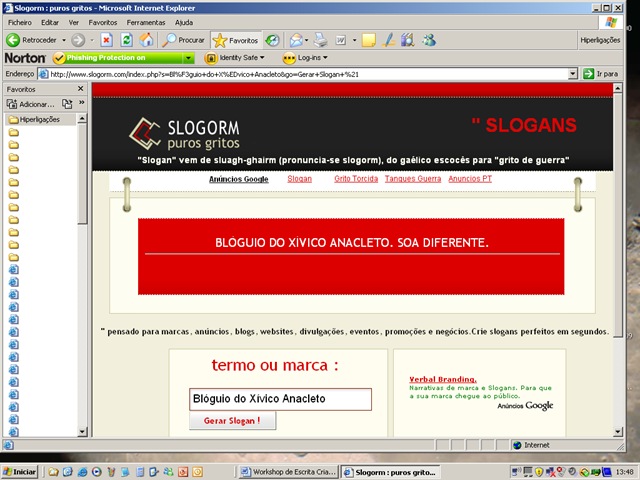The height and width of the screenshot is (480, 640).
Task: Open the Messenger people icon
Action: point(429,40)
